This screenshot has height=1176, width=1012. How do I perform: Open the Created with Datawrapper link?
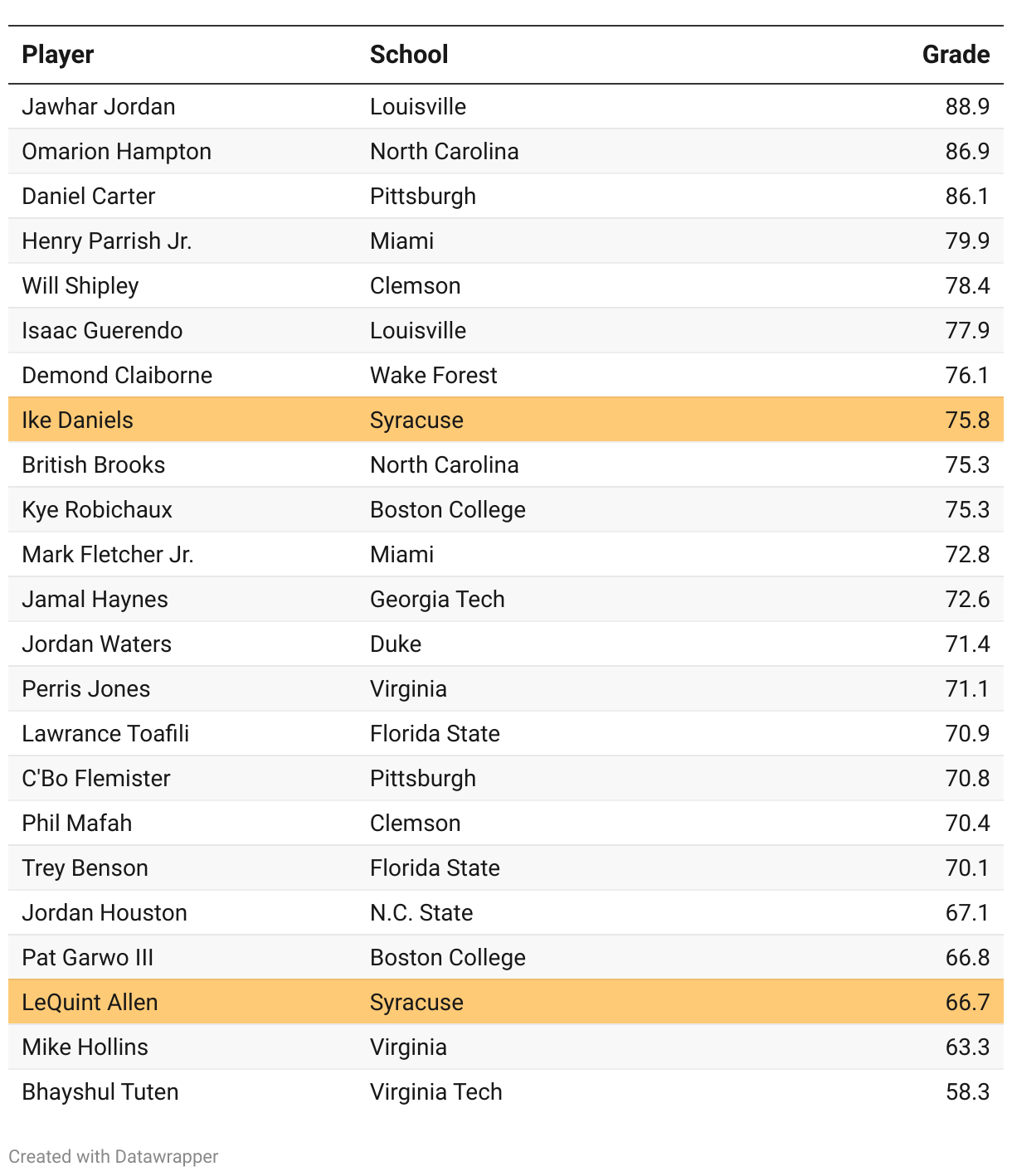click(x=114, y=1156)
